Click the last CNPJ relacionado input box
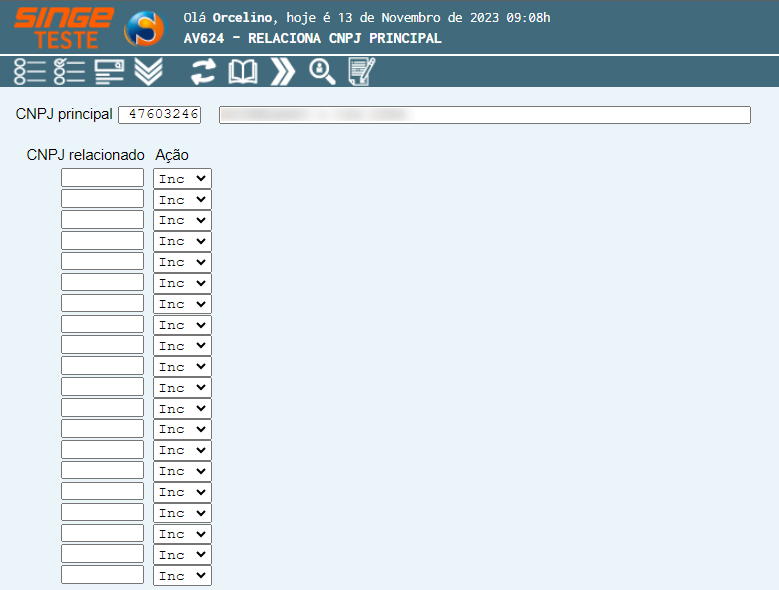Viewport: 779px width, 590px height. (102, 576)
